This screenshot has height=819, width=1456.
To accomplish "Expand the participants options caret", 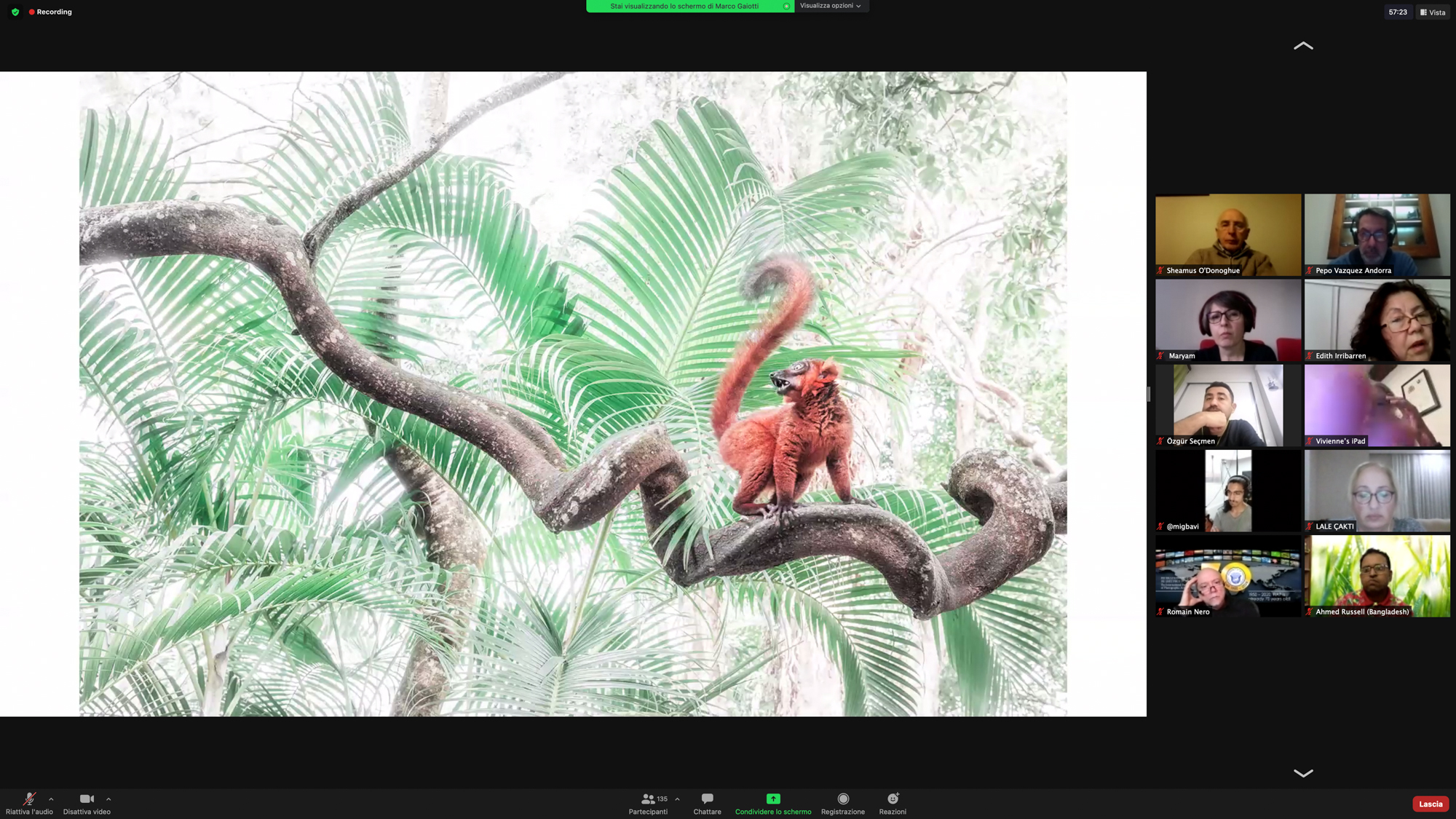I will (677, 799).
